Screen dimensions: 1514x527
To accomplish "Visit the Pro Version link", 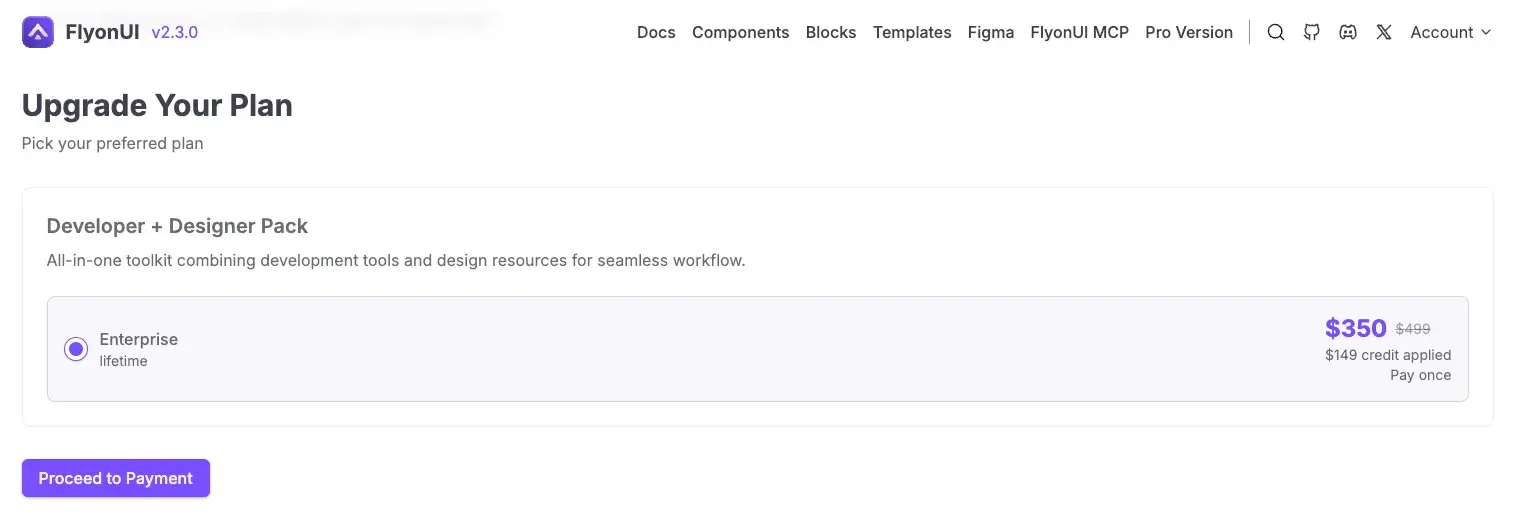I will (1189, 32).
